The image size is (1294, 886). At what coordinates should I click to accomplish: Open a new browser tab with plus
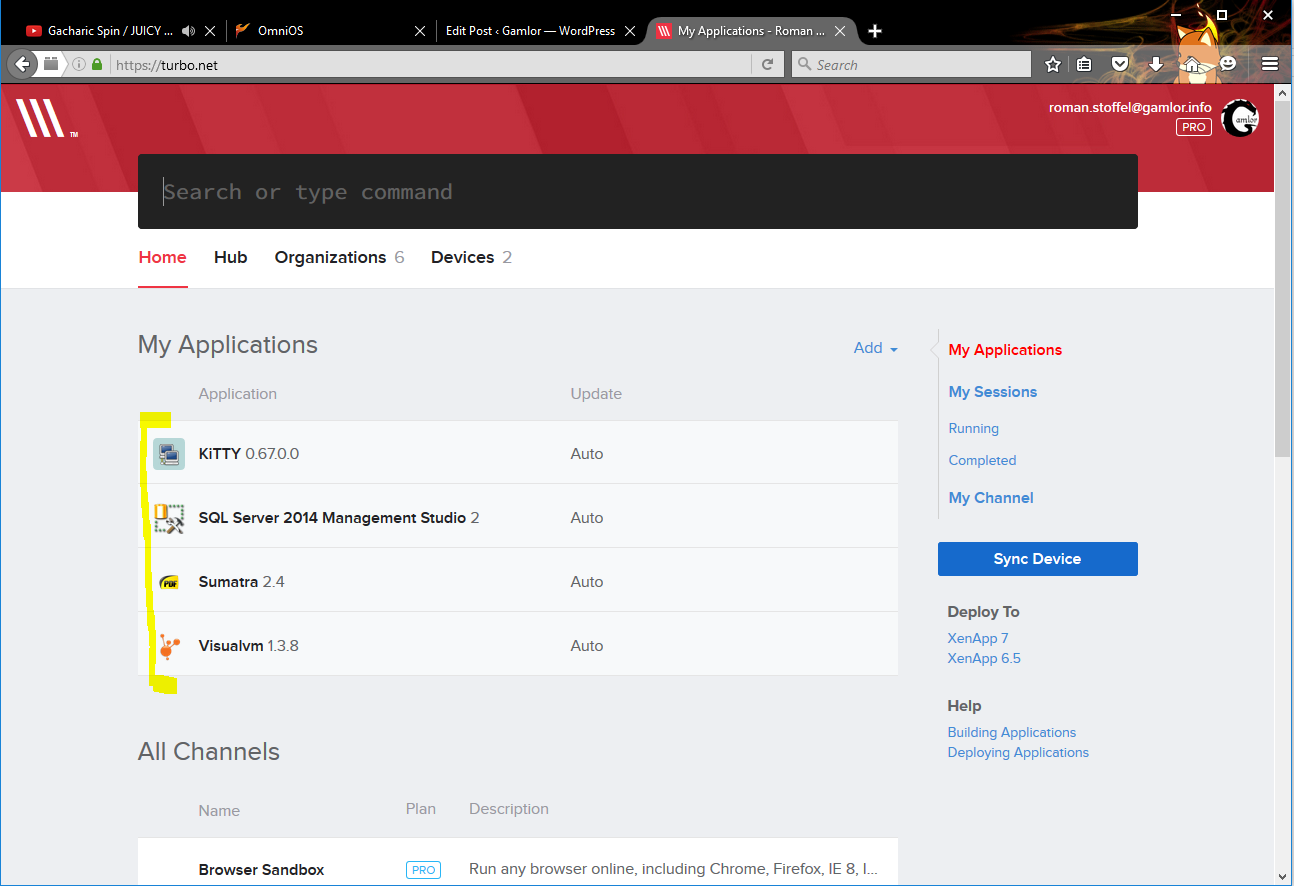875,31
